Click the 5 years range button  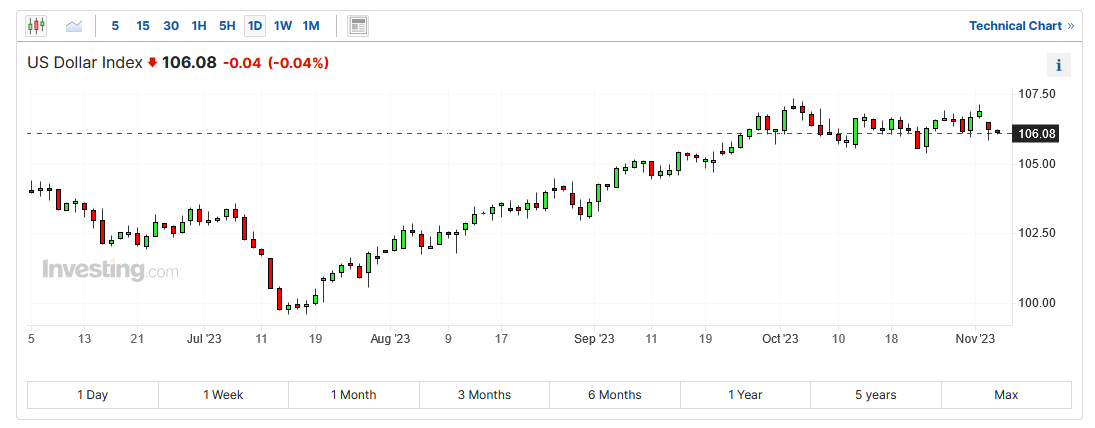pos(876,395)
